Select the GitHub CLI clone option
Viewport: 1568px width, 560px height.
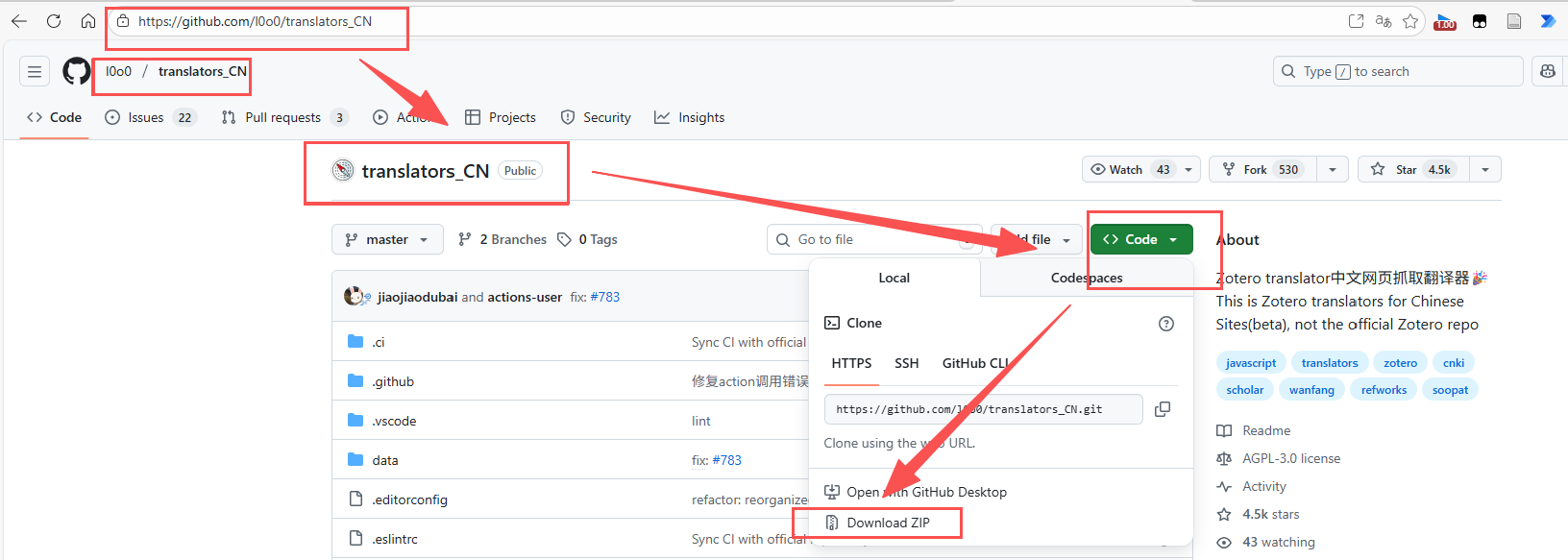[975, 363]
